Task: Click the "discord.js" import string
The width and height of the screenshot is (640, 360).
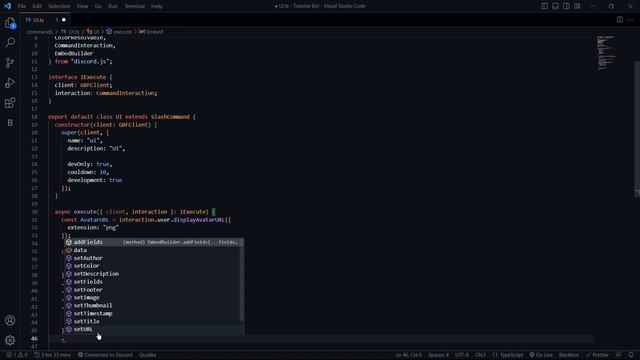Action: pos(90,61)
